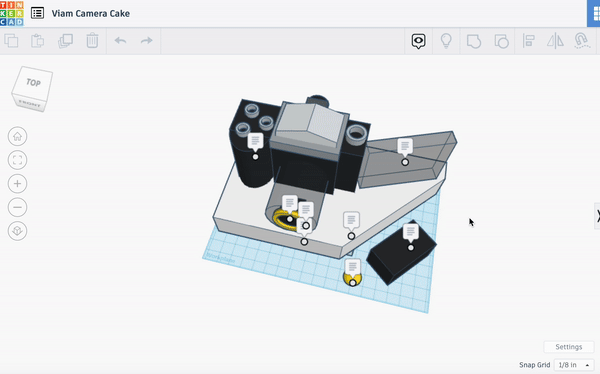This screenshot has height=374, width=600.
Task: Open the Settings button
Action: point(569,347)
